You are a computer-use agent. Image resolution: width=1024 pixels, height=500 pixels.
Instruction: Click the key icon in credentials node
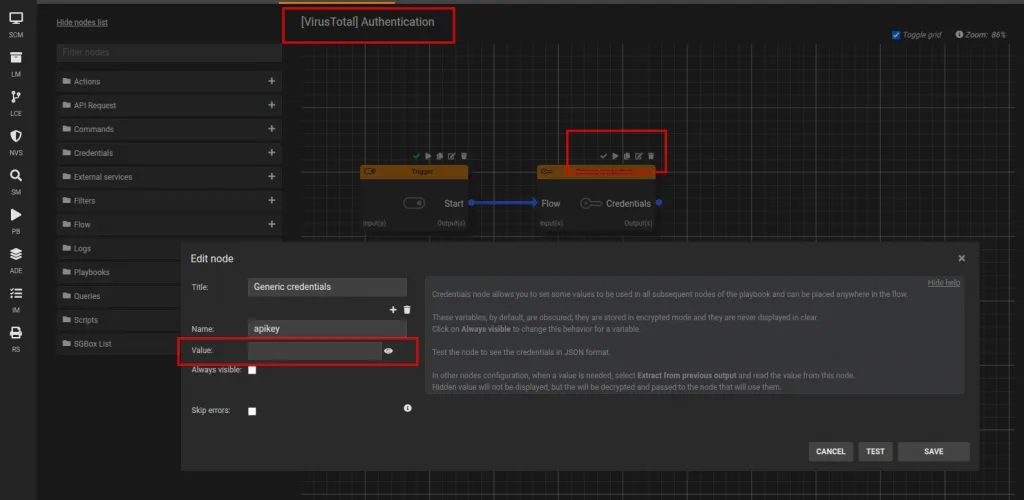click(x=591, y=204)
